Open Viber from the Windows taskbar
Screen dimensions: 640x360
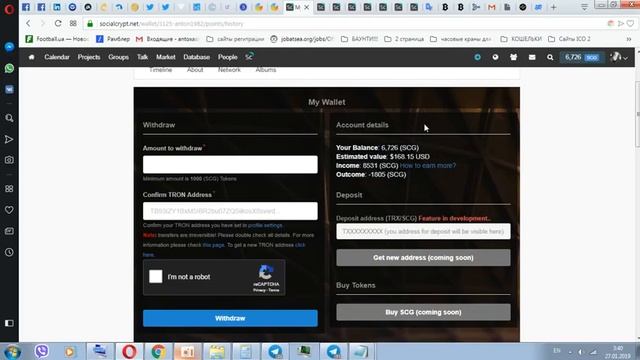(41, 351)
